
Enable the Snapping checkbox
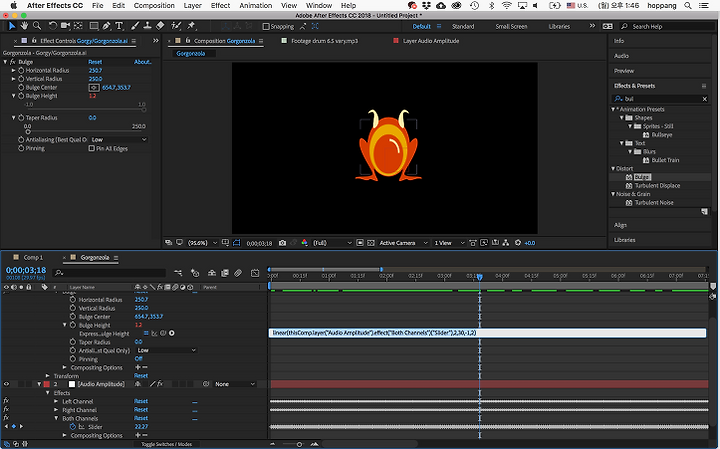266,27
